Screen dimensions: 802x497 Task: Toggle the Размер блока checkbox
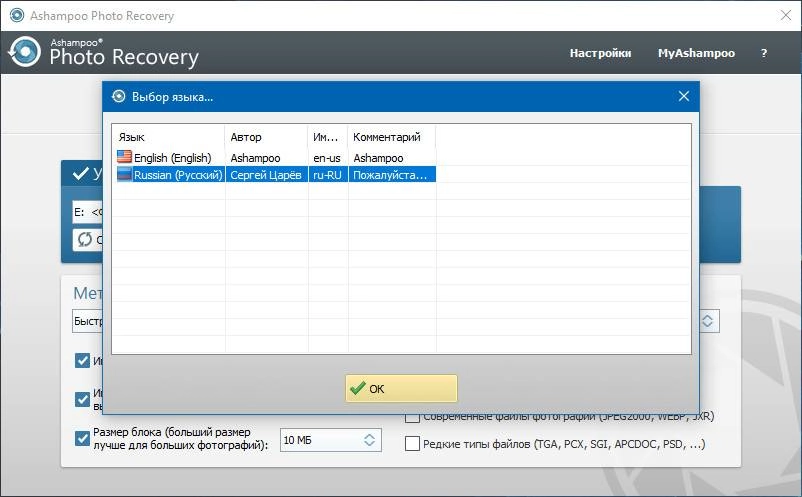click(x=82, y=438)
